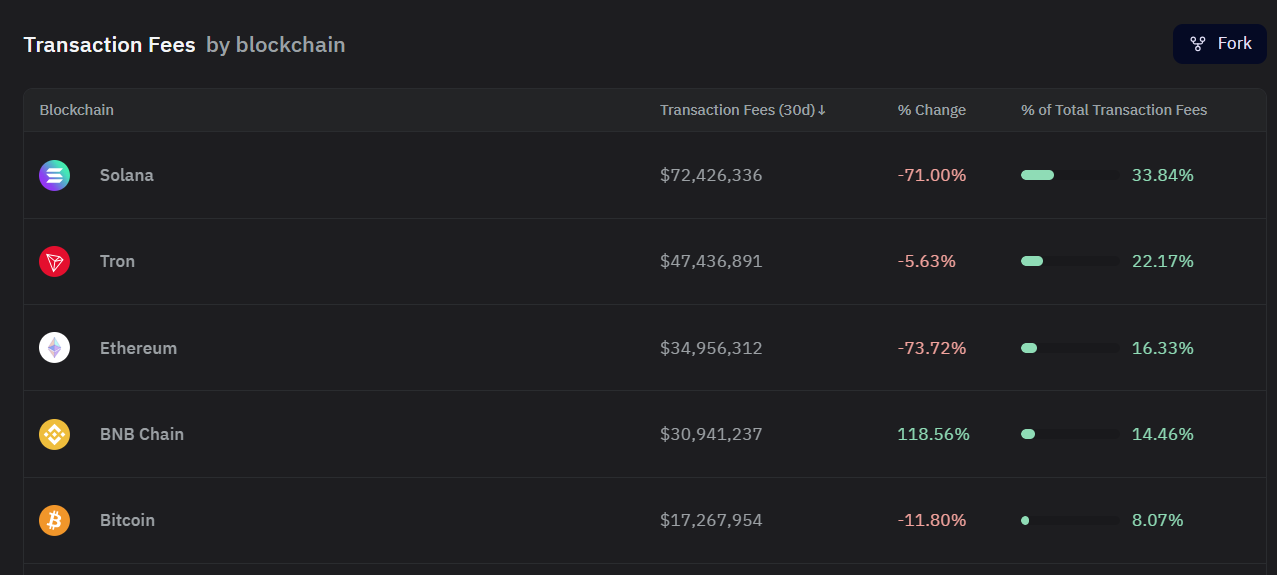Click the 14.46% share value
This screenshot has width=1277, height=575.
(x=1163, y=434)
